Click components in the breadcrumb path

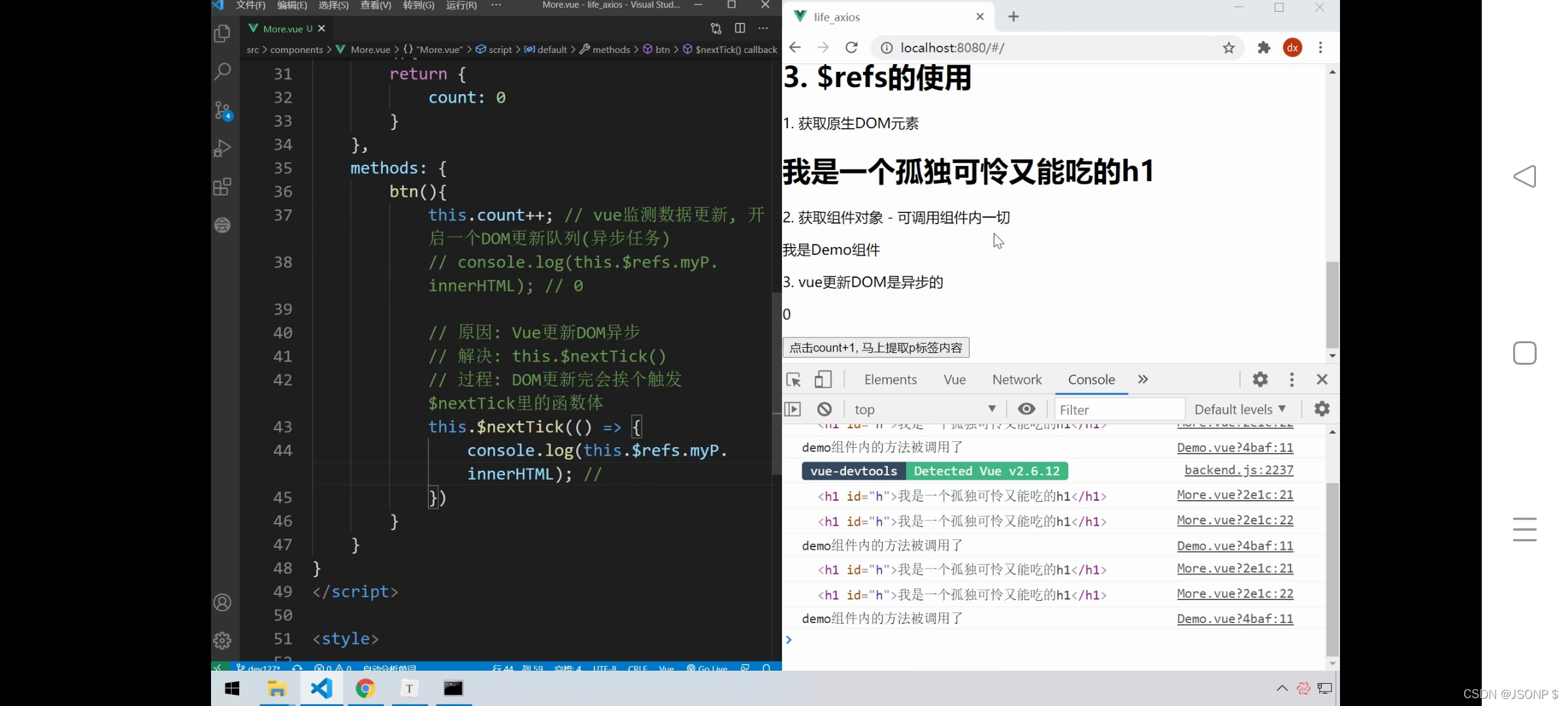(297, 50)
